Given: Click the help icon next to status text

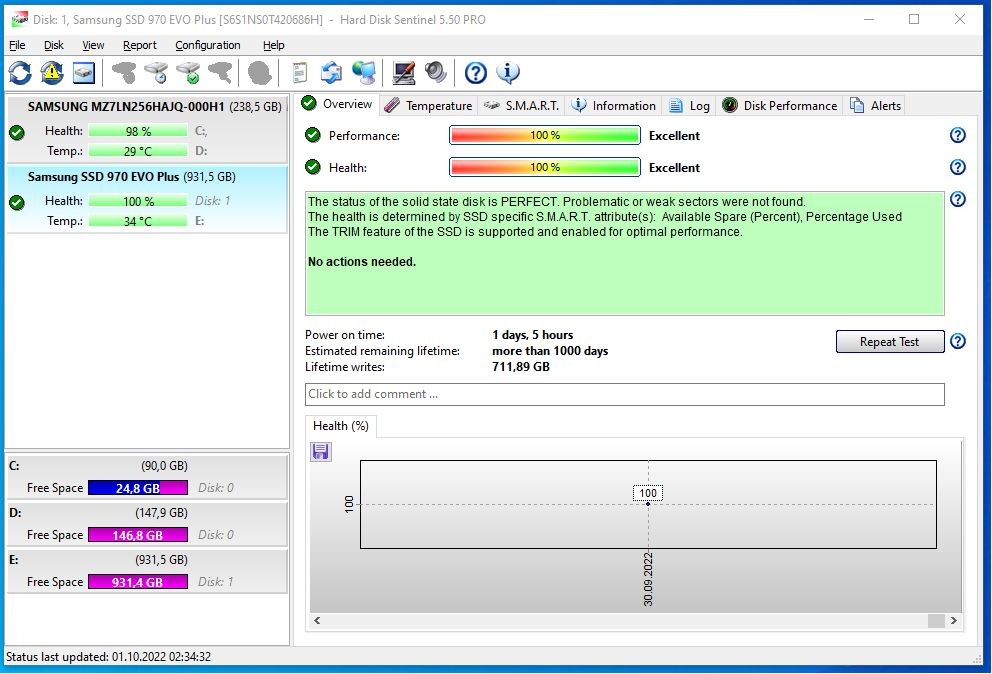Looking at the screenshot, I should [958, 199].
